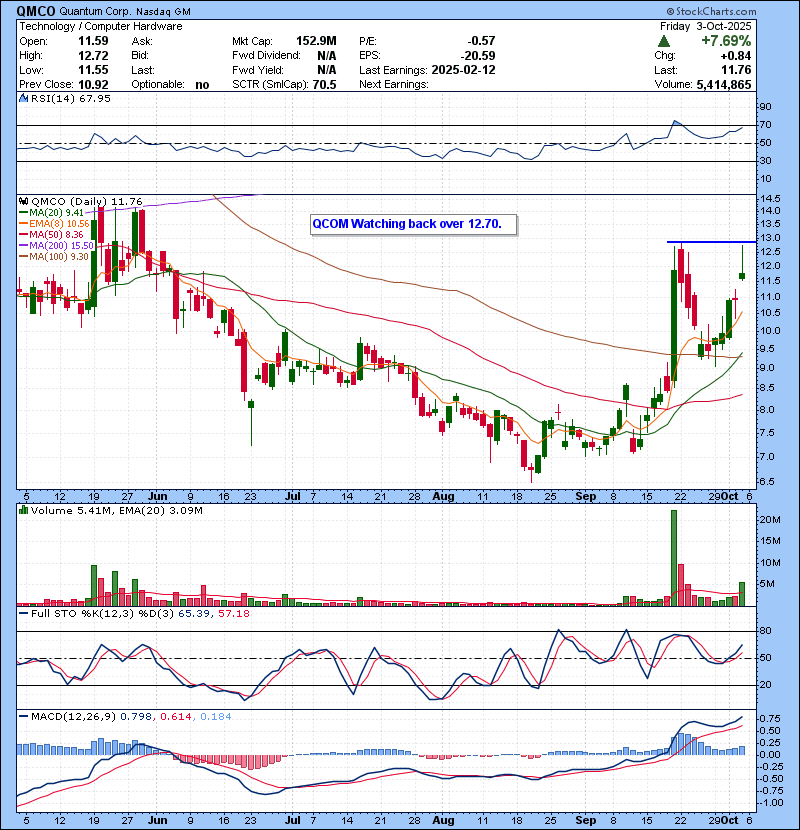Click the MA(20) 9.41 legend entry
The height and width of the screenshot is (830, 800).
tap(51, 213)
